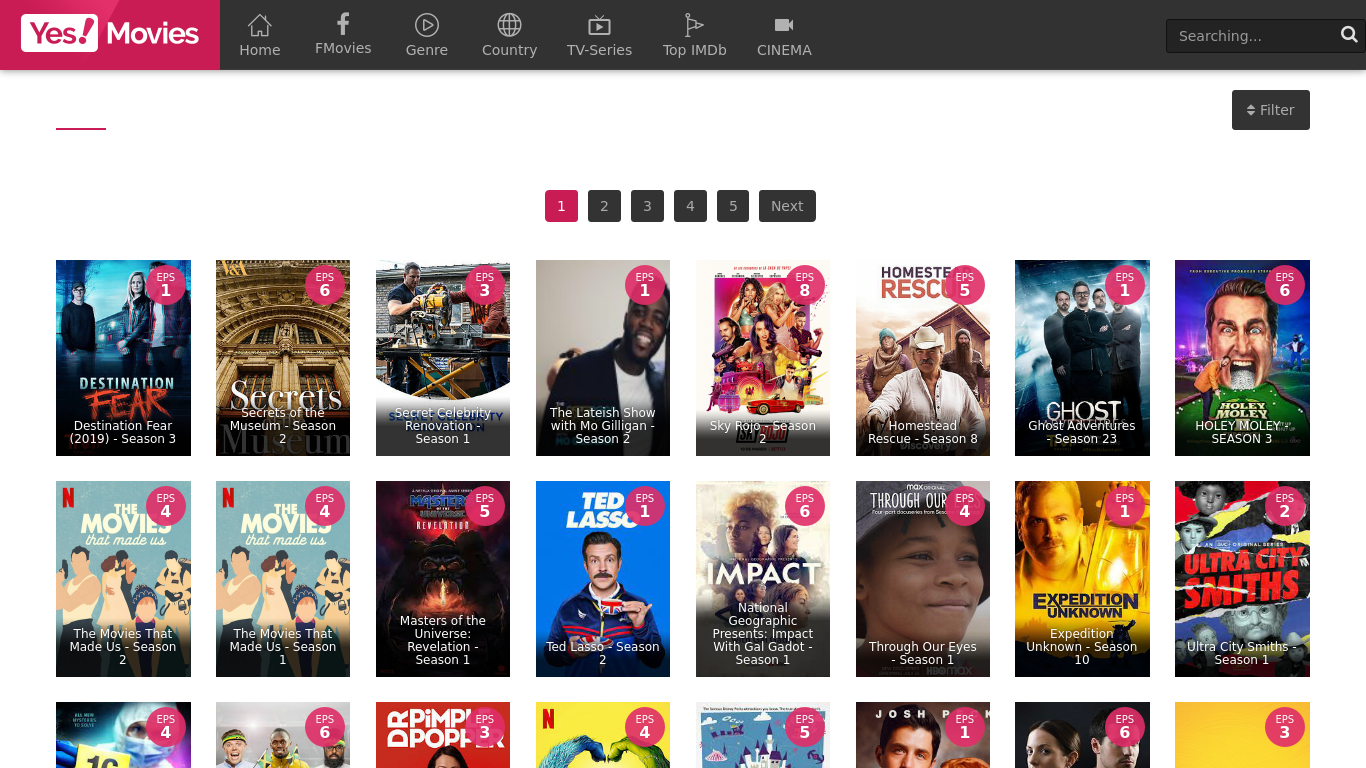The width and height of the screenshot is (1366, 768).
Task: Open Through Our Eyes Season 1 poster
Action: [x=923, y=579]
